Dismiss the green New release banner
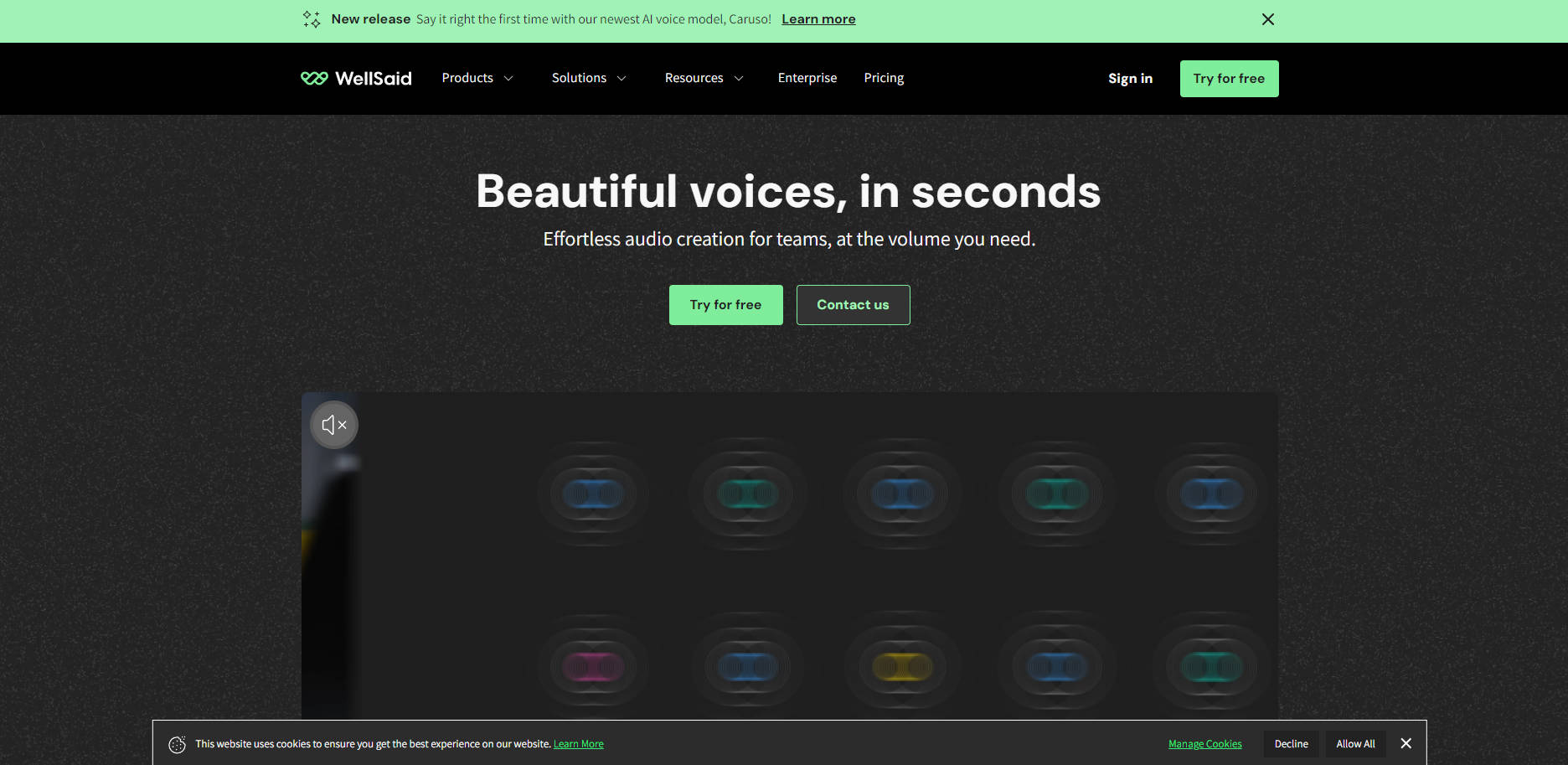Screen dimensions: 1568x765 point(1267,19)
